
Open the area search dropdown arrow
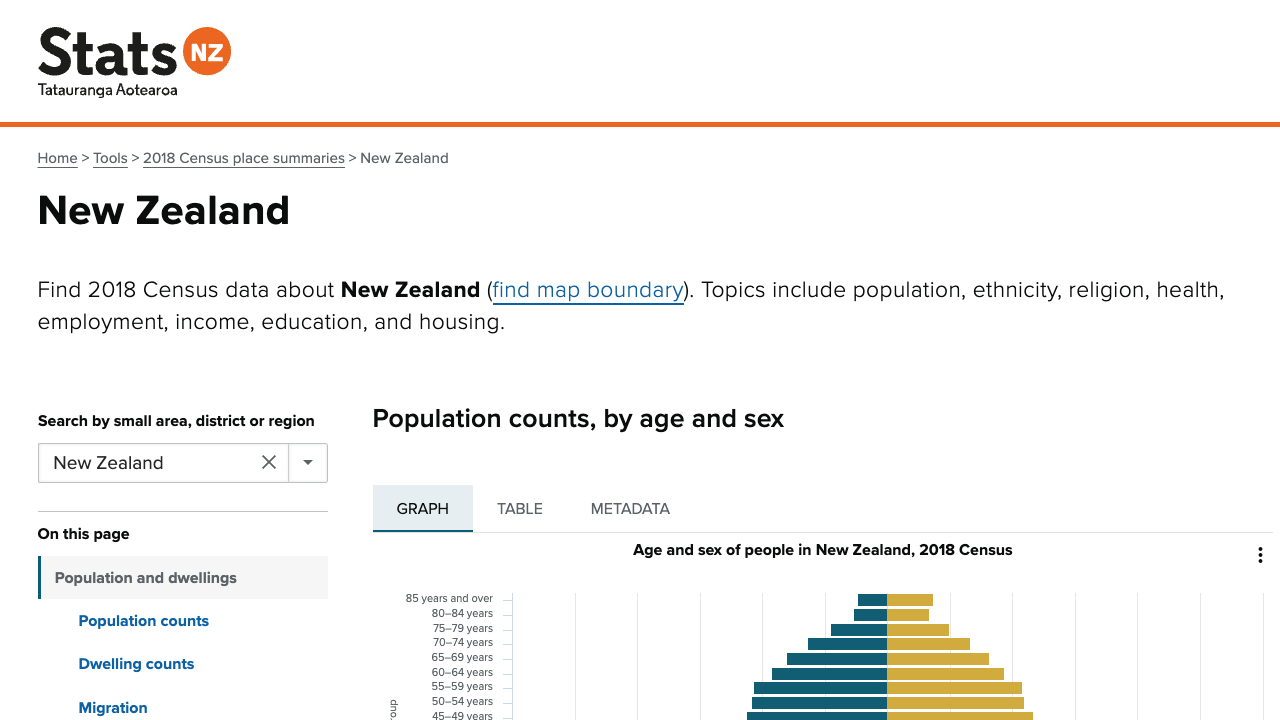point(308,462)
